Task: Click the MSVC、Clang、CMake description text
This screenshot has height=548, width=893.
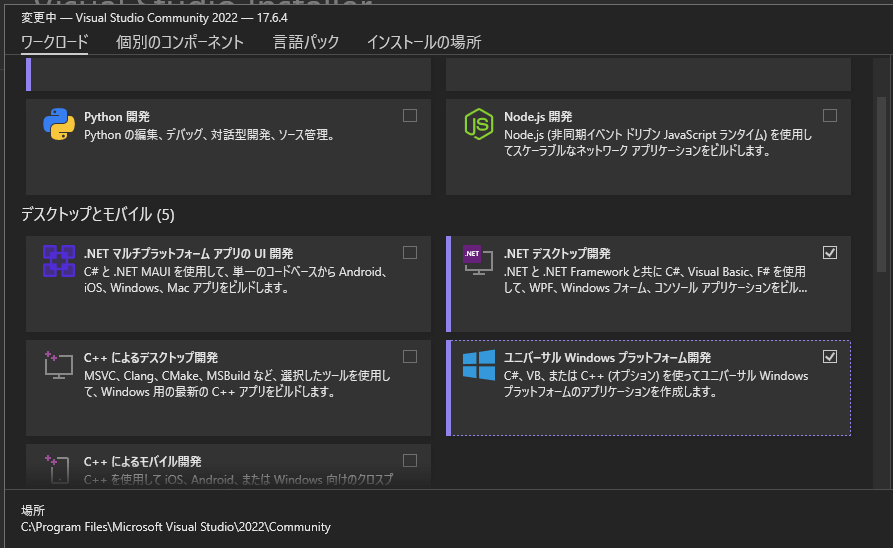Action: pyautogui.click(x=237, y=384)
